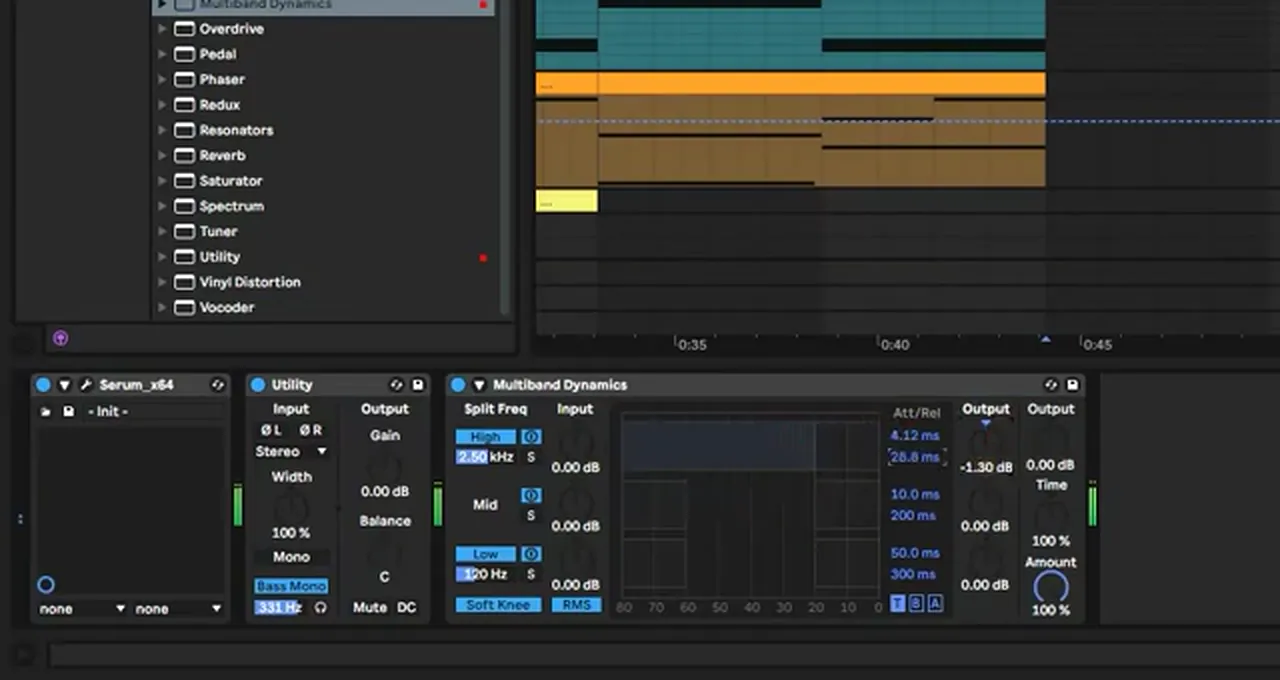
Task: Click the Saturator folder icon
Action: click(184, 181)
